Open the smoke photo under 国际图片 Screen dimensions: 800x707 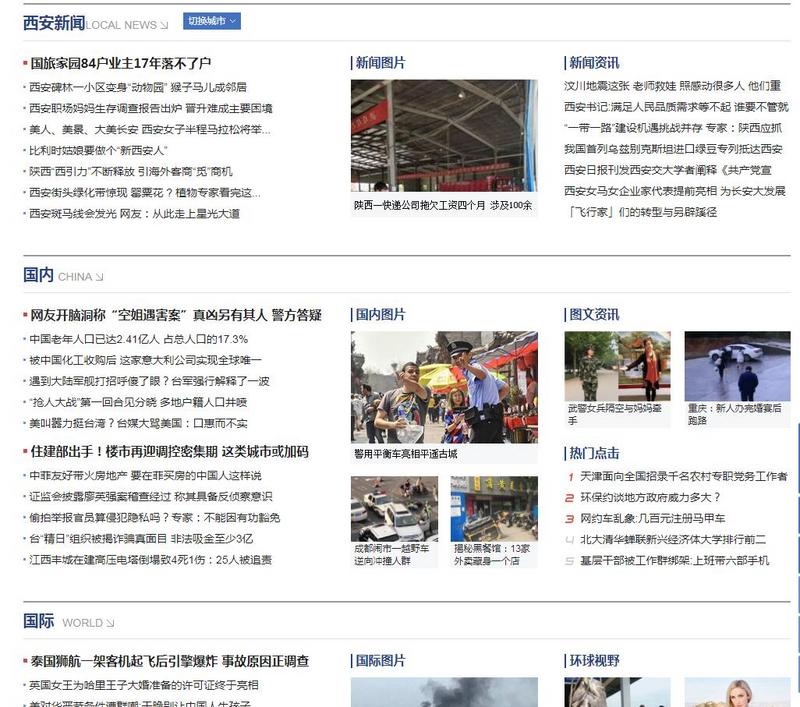click(444, 692)
